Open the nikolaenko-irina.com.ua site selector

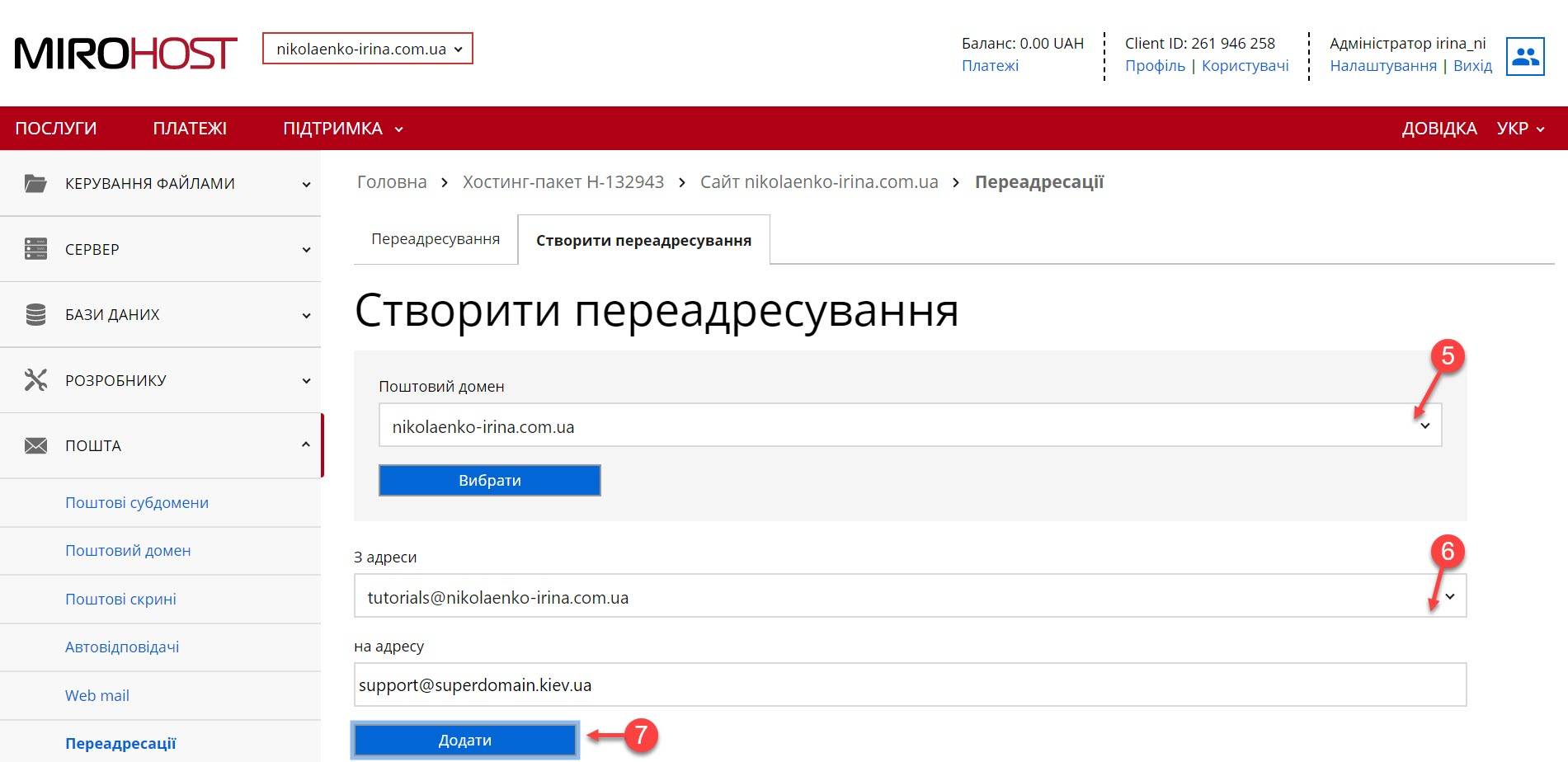click(x=368, y=49)
